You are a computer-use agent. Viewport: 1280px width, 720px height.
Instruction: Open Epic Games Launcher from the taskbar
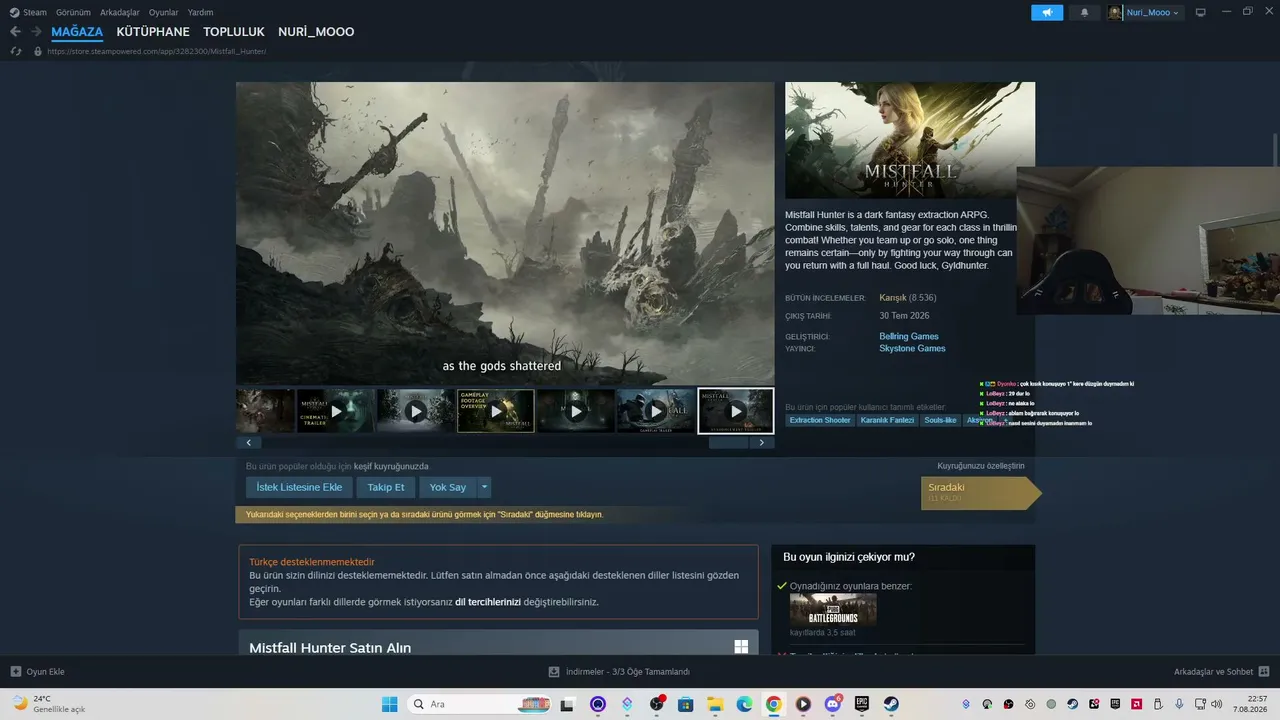862,704
